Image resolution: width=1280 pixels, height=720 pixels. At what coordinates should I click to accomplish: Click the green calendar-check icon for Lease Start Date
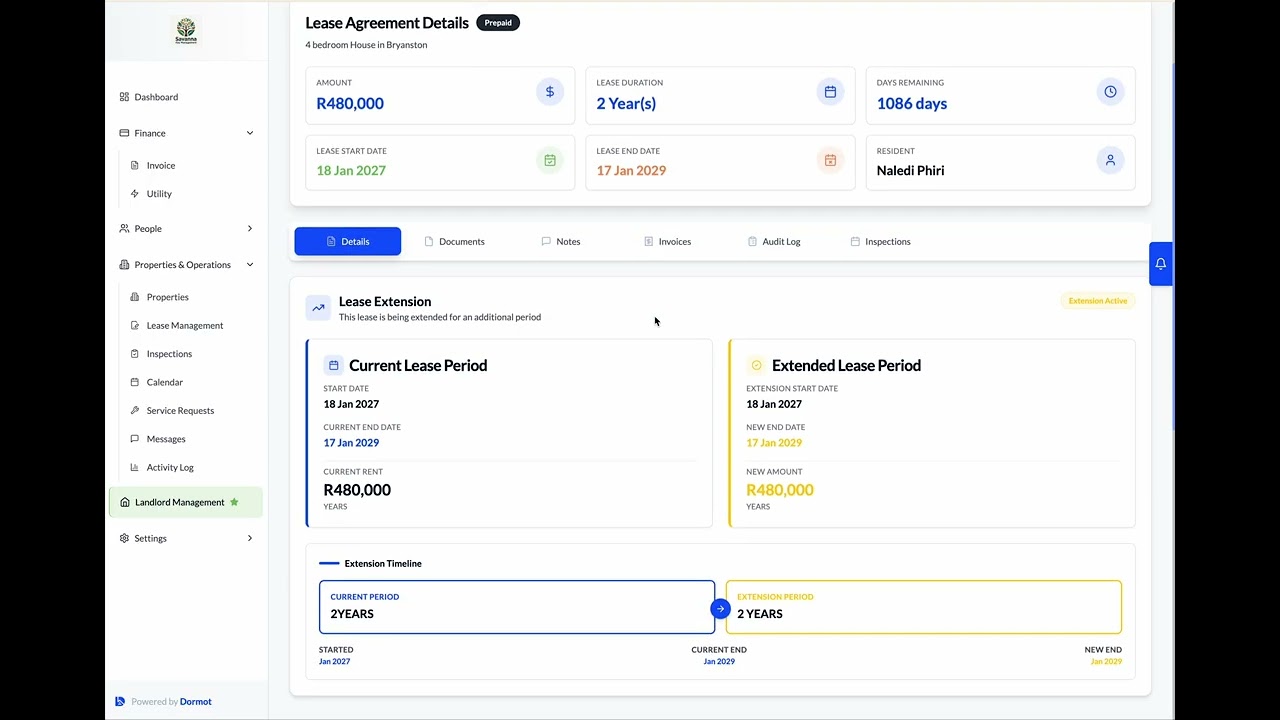(550, 160)
